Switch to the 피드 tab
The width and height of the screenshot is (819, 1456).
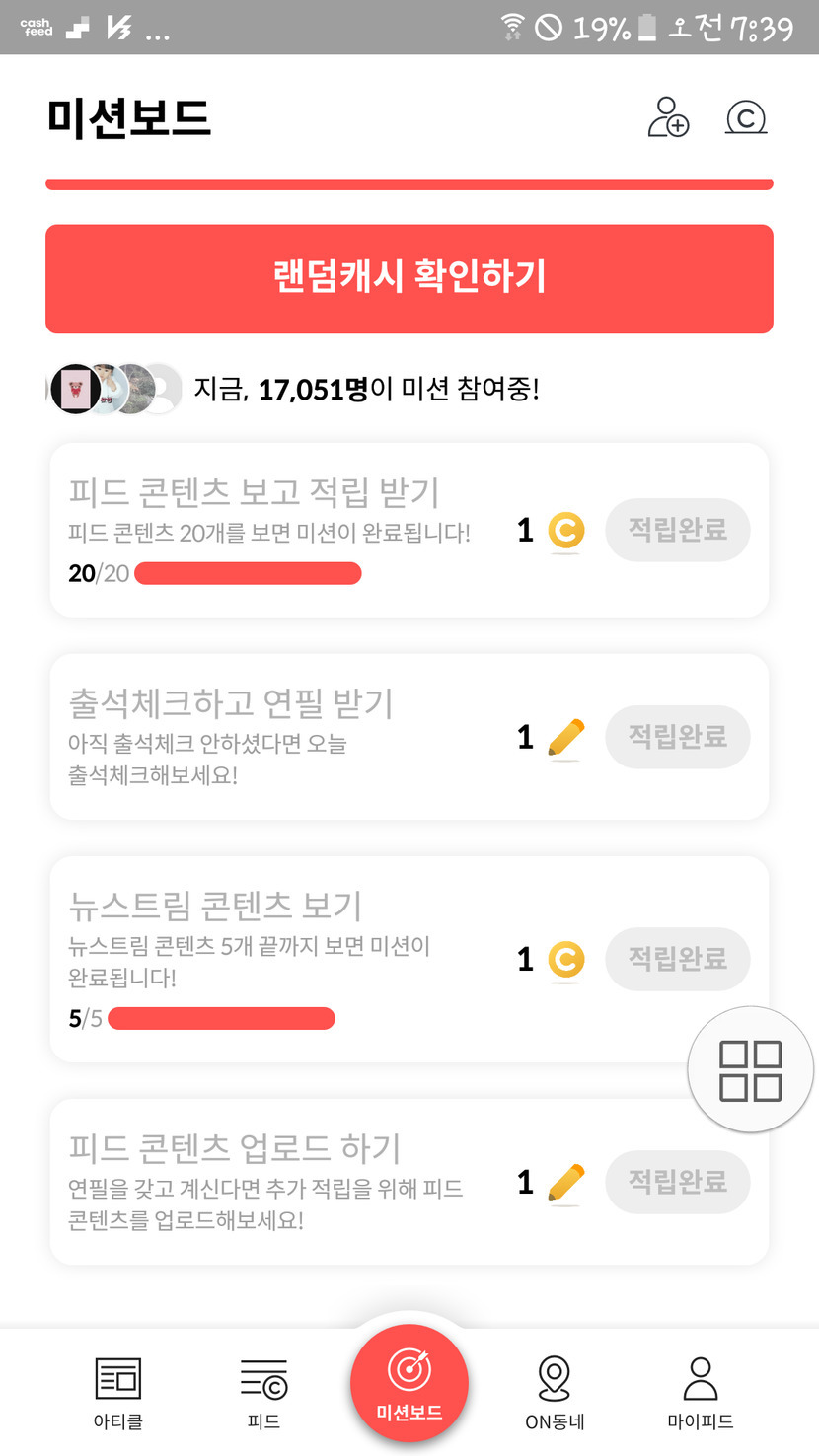(x=263, y=1392)
